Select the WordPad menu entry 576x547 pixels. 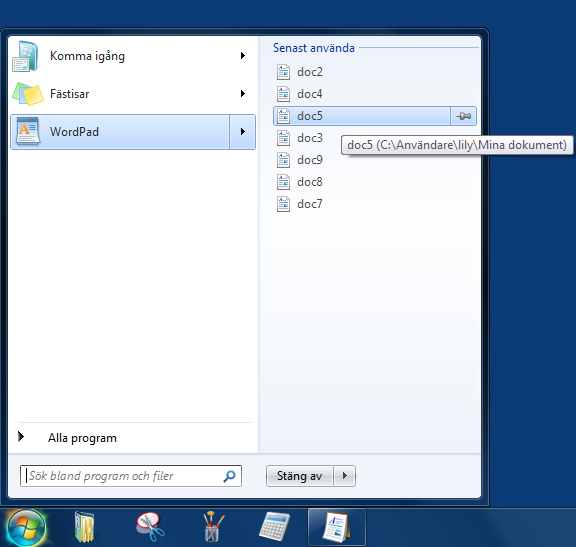[120, 132]
